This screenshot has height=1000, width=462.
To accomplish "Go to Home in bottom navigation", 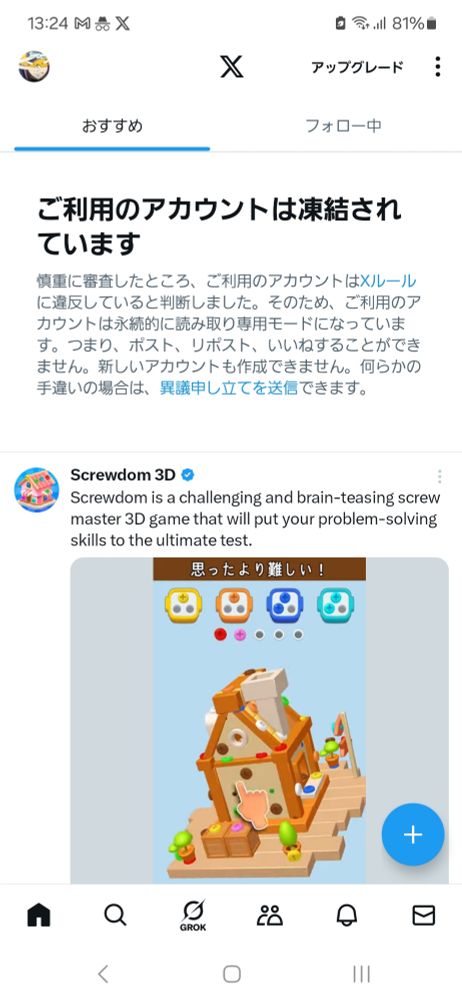I will tap(39, 915).
